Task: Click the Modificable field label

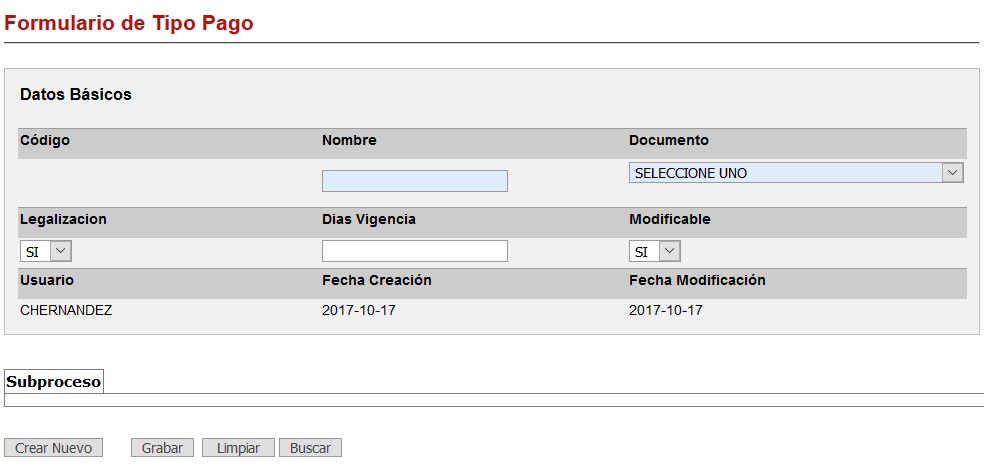Action: click(x=669, y=219)
